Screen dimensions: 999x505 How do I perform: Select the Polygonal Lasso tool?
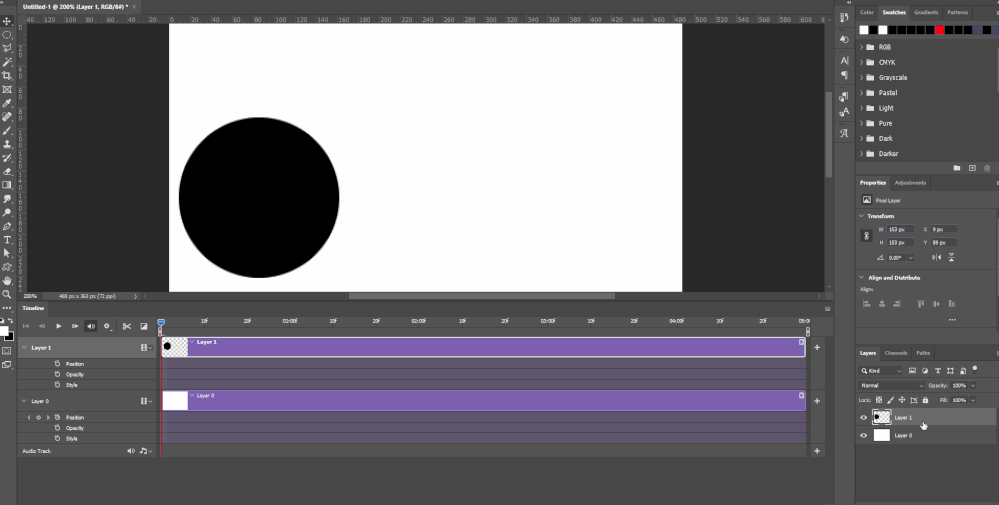(x=7, y=48)
